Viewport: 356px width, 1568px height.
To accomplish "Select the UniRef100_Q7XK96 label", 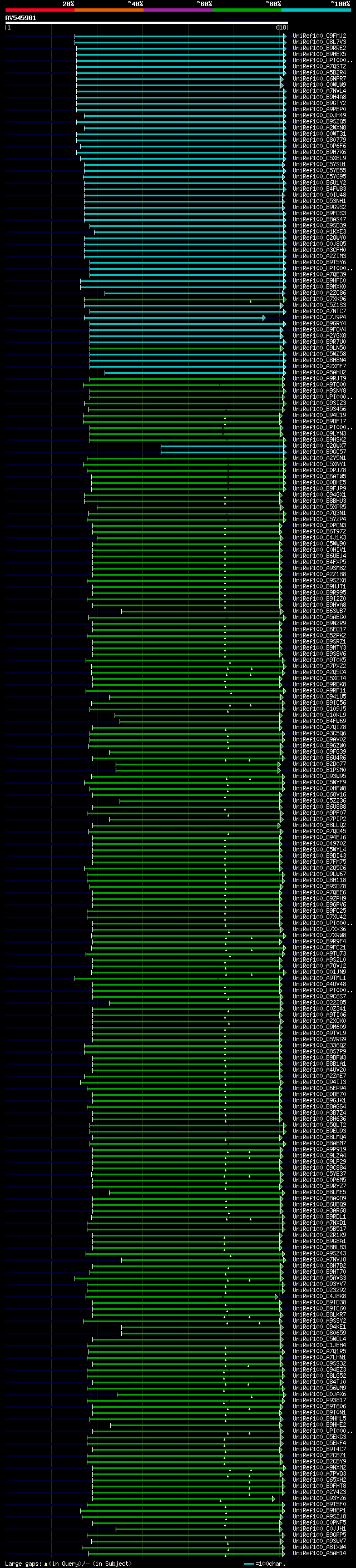I will [x=319, y=299].
